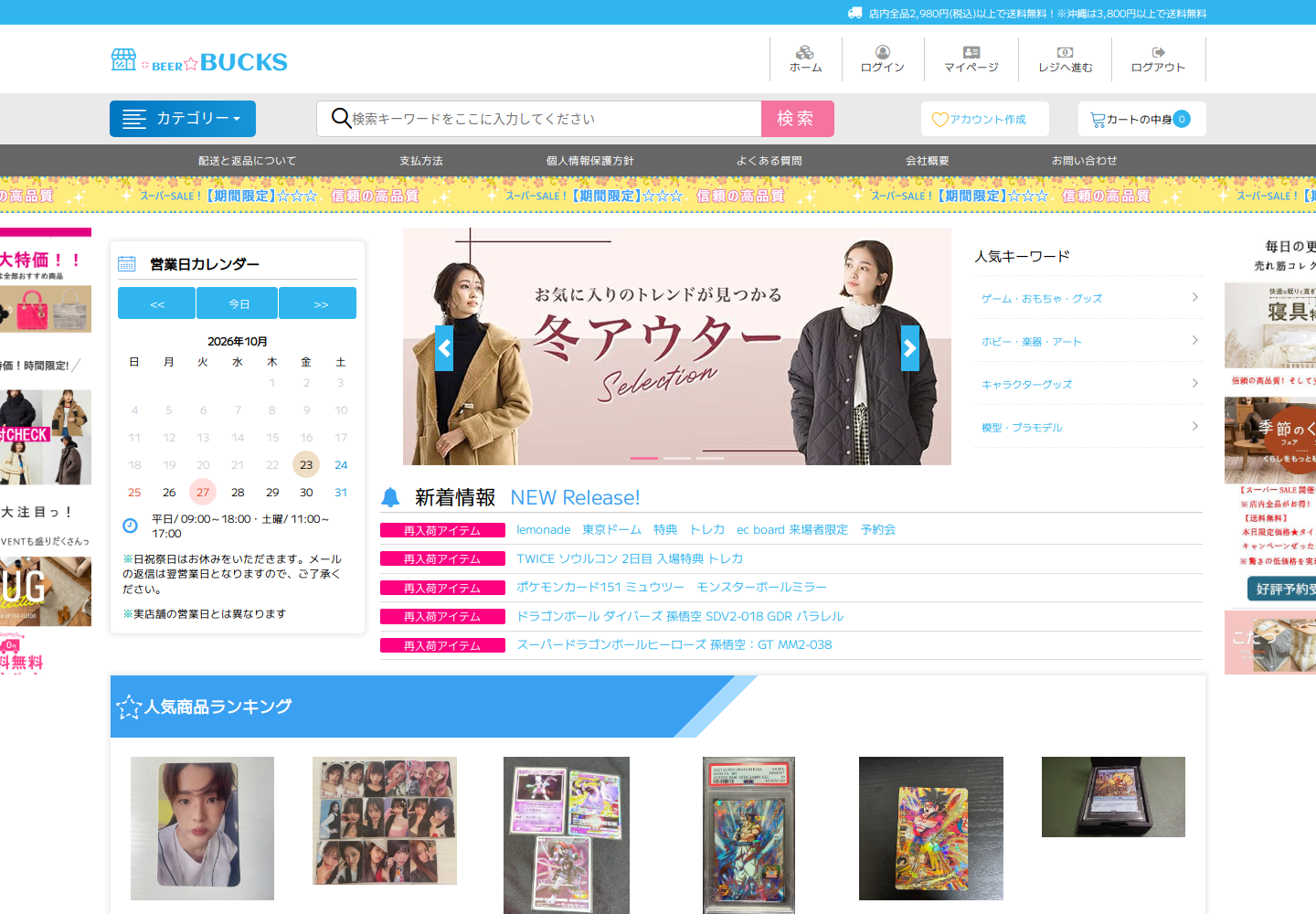Click the ログアウト logout icon
The width and height of the screenshot is (1316, 914).
click(x=1158, y=59)
